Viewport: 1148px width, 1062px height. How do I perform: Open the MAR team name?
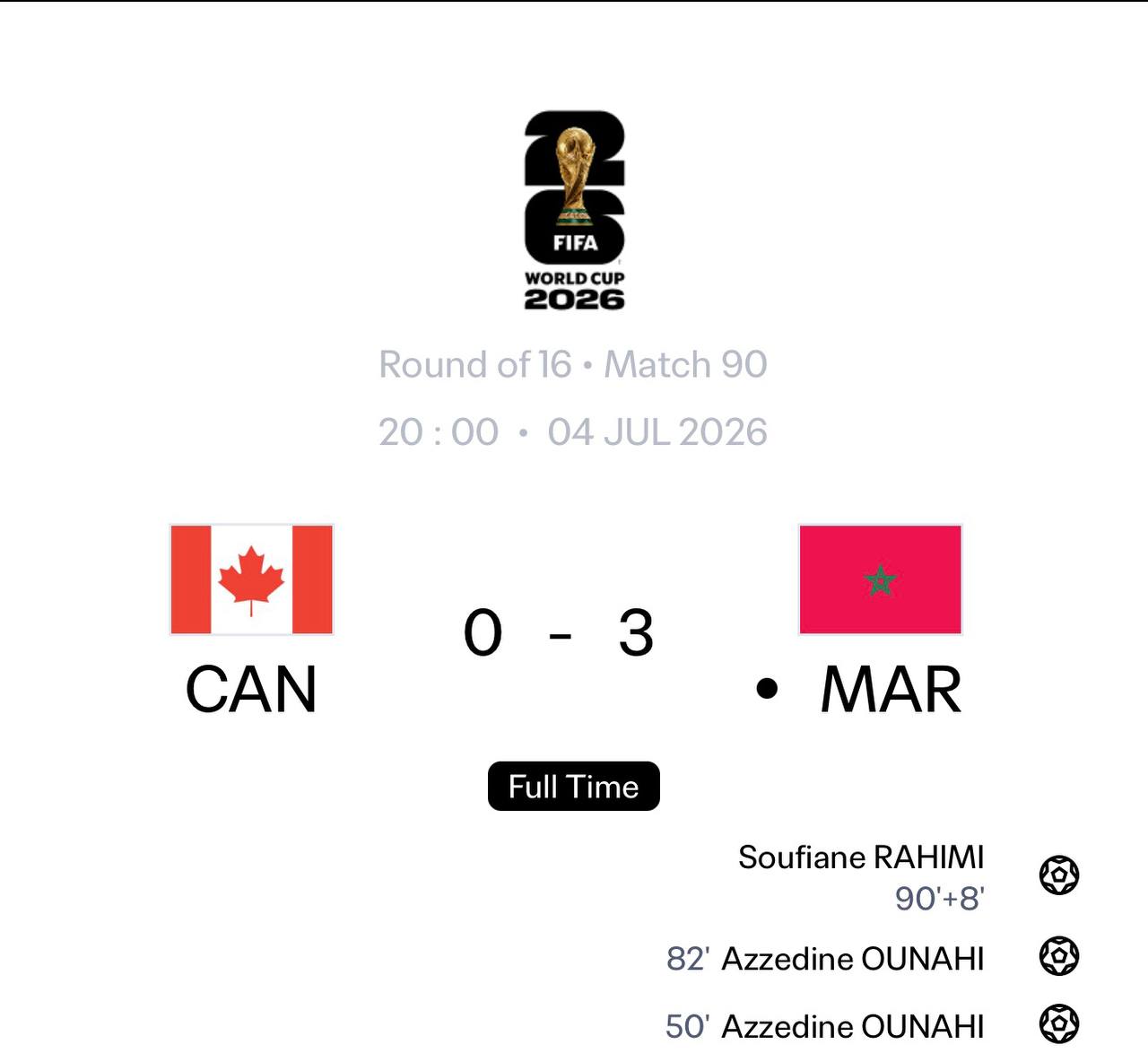point(891,689)
